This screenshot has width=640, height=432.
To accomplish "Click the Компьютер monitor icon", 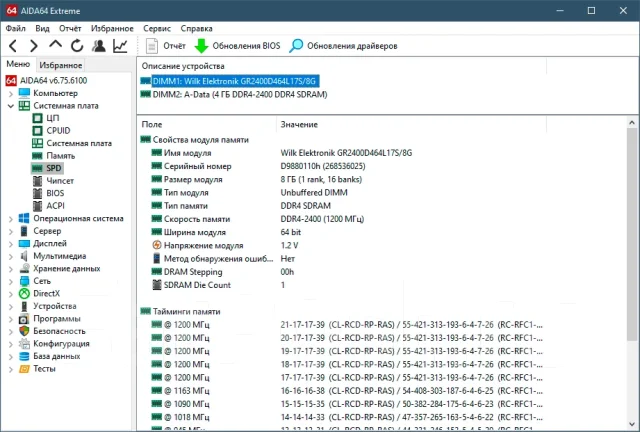I will [x=24, y=93].
